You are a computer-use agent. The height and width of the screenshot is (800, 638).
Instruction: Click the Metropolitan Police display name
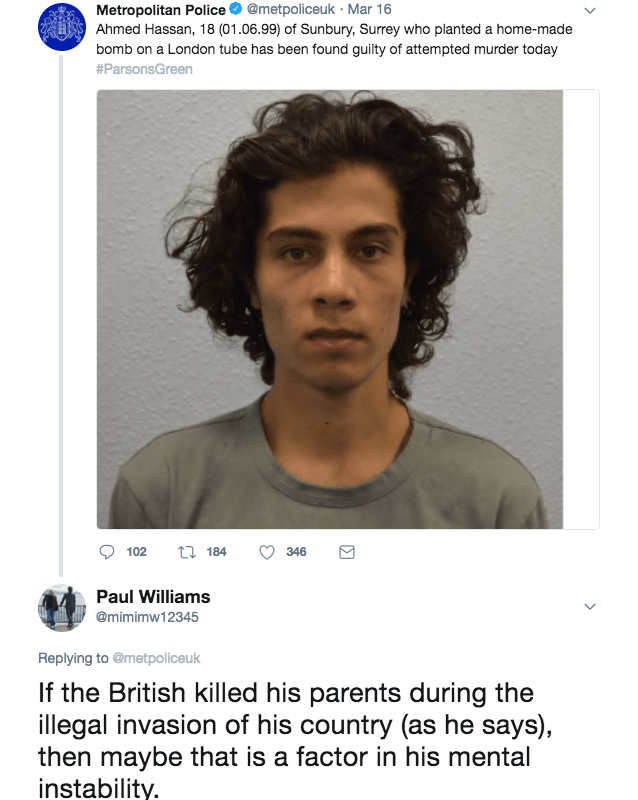click(161, 10)
